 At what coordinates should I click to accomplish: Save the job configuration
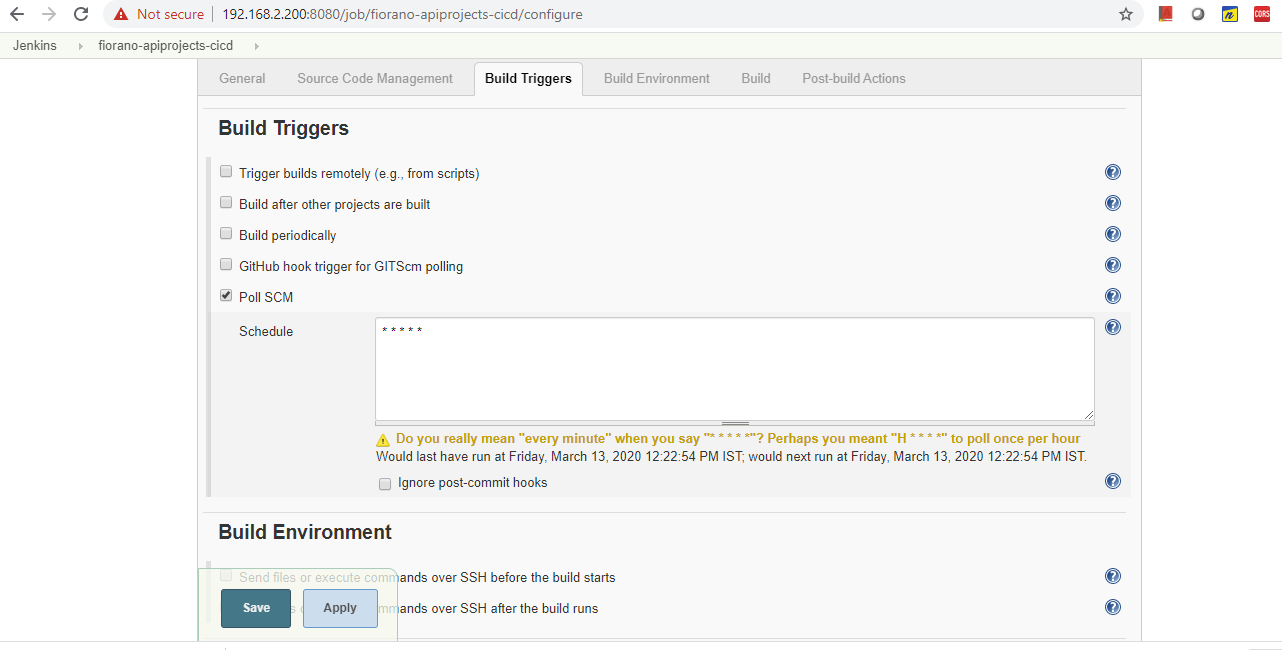[256, 608]
